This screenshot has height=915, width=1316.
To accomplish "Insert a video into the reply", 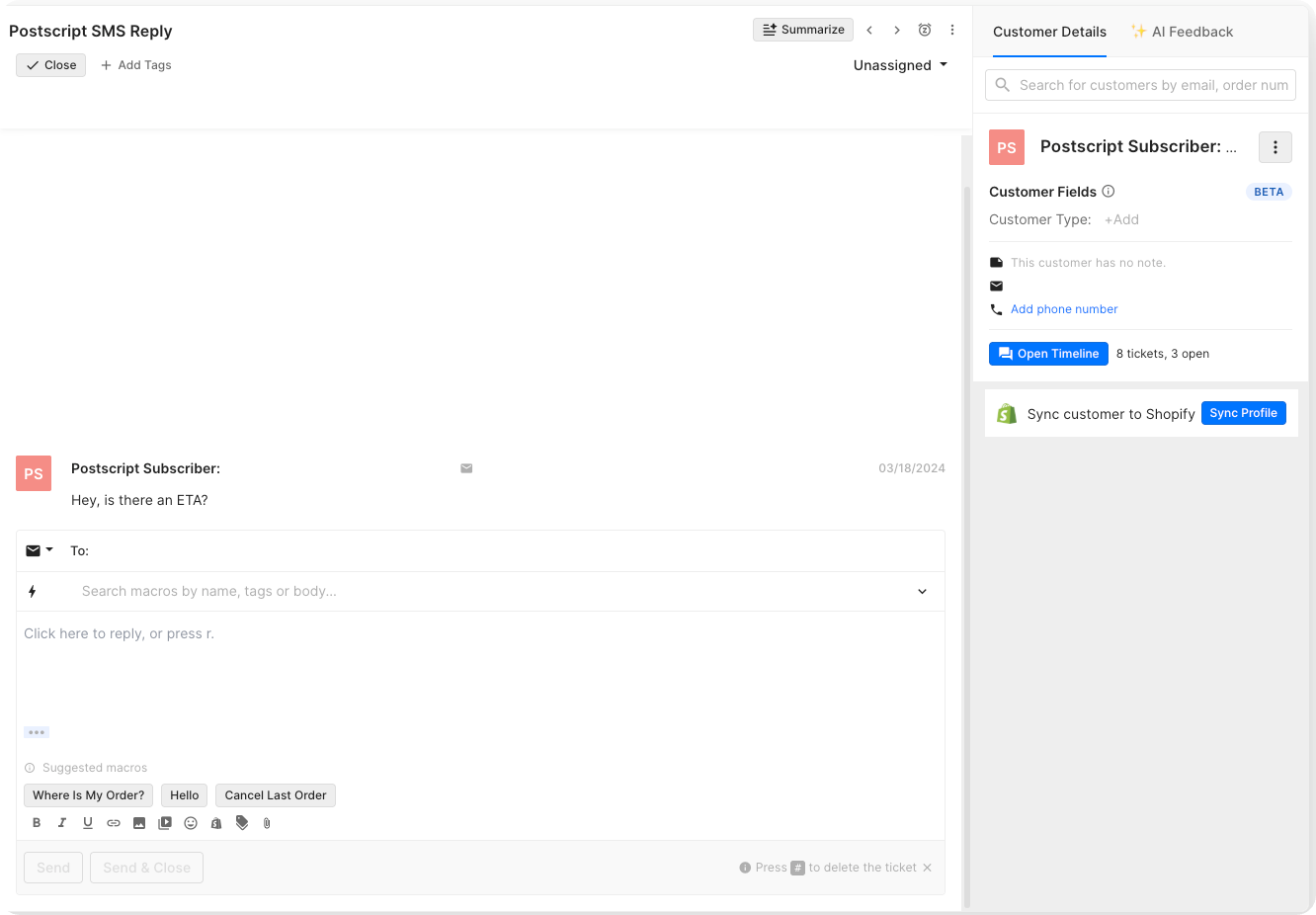I will click(165, 823).
